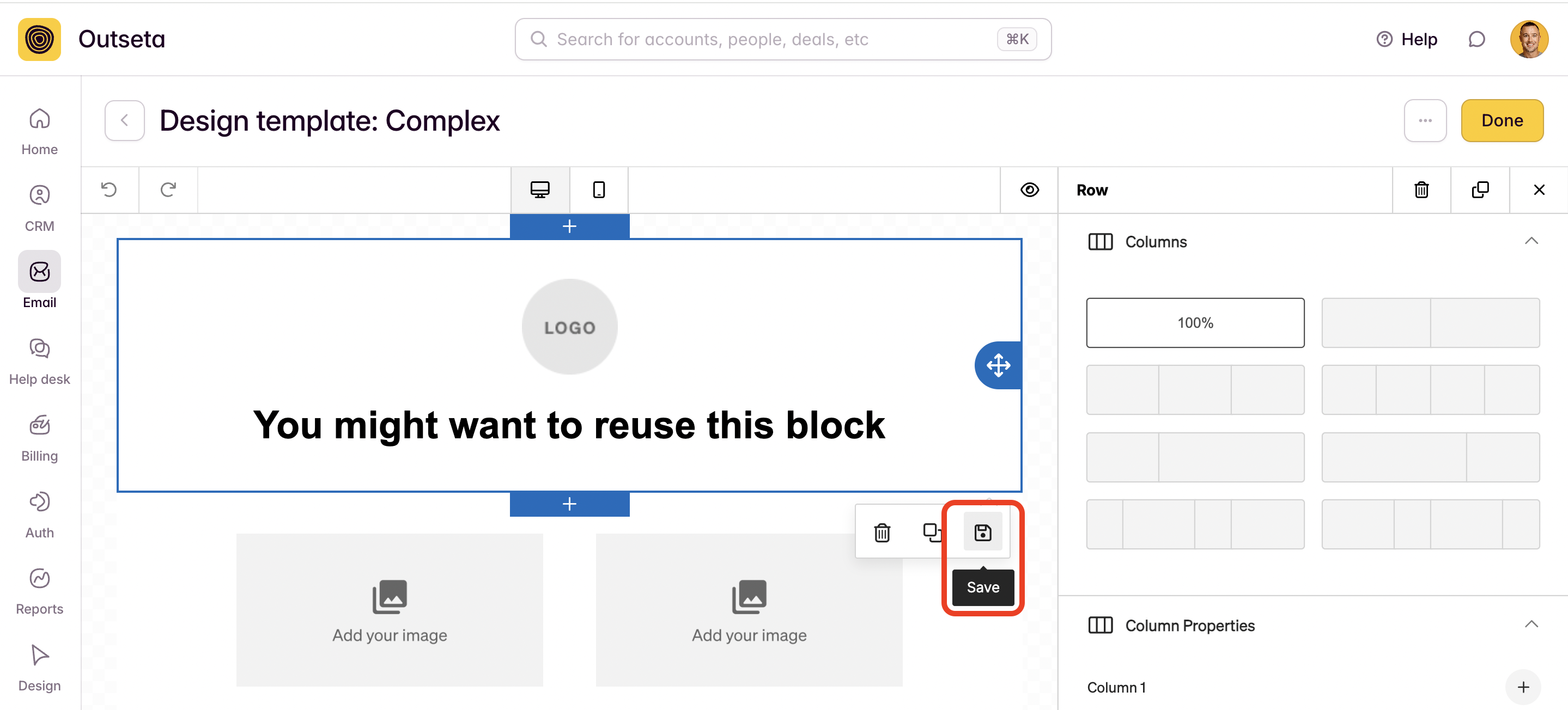Click the yellow Done button
Viewport: 1568px width, 710px height.
[1502, 120]
